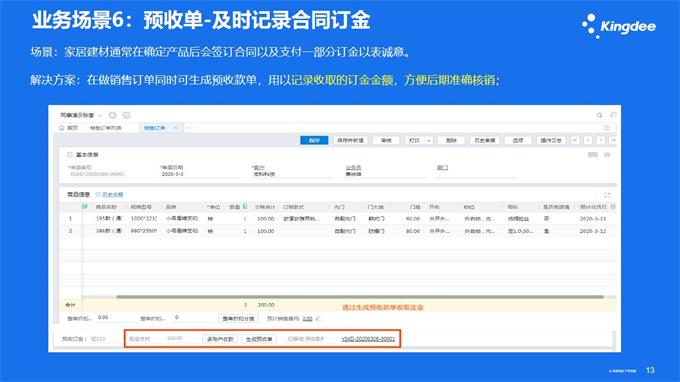Click the 0.00 estimated sales fee link
This screenshot has height=382, width=680.
click(x=307, y=319)
